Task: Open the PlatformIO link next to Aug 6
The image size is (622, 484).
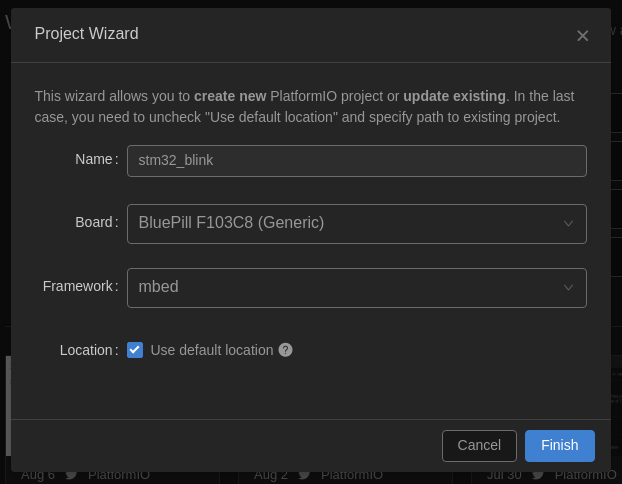Action: tap(119, 475)
